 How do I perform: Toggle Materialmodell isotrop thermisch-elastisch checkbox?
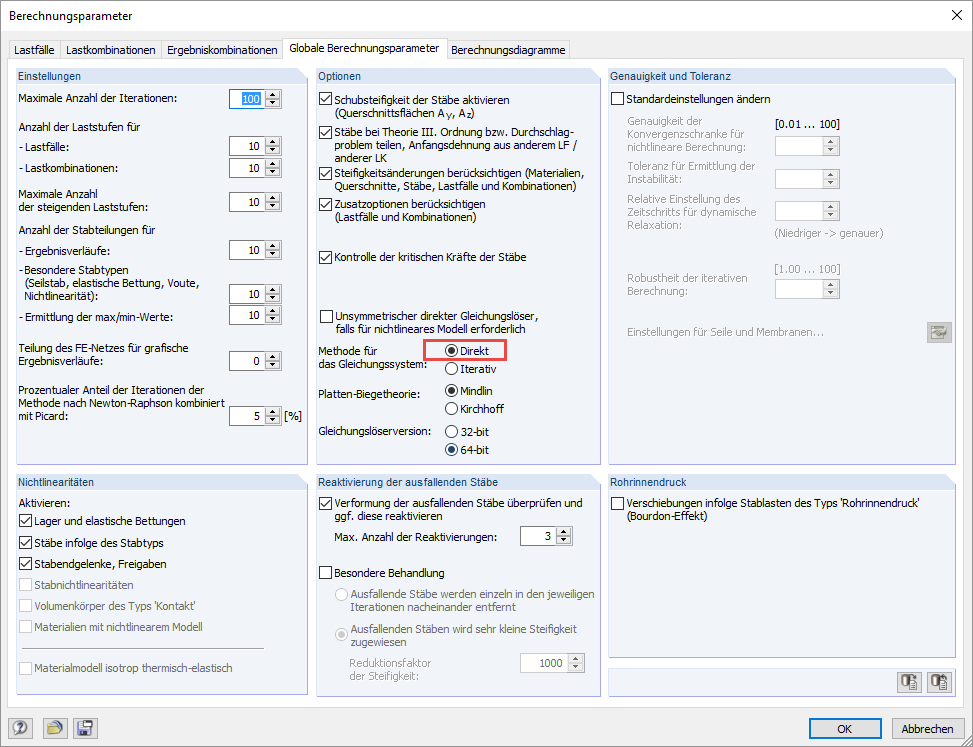(x=25, y=668)
